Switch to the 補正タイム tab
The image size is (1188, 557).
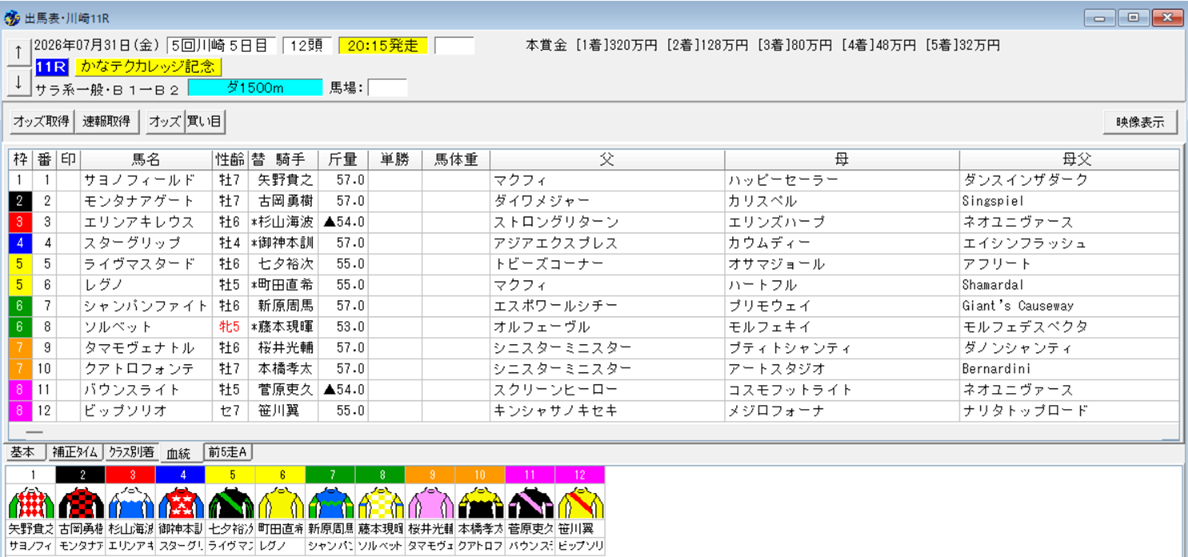74,452
